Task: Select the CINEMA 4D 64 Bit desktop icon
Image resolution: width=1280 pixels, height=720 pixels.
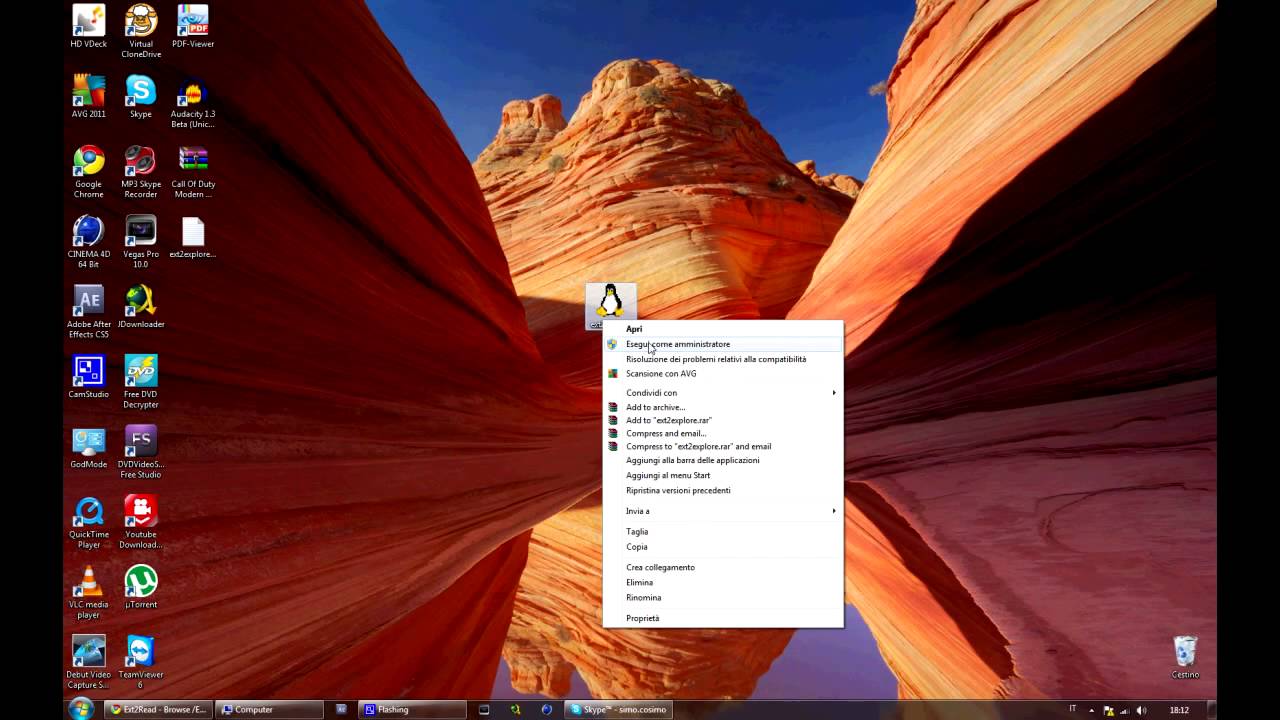Action: coord(88,241)
